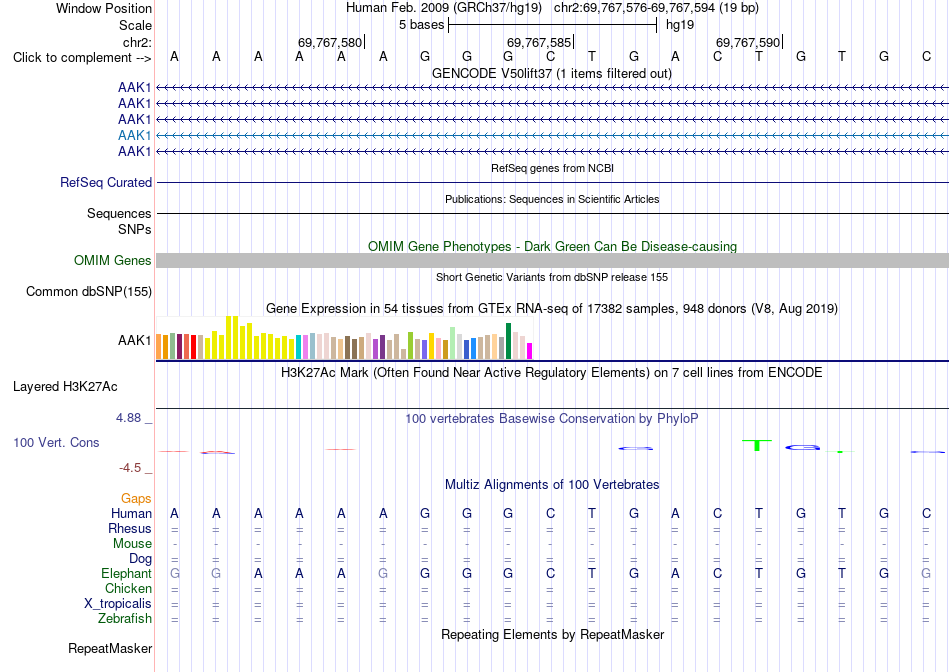Click the magenta bar ending GTEx chart
This screenshot has height=672, width=950.
tap(530, 351)
